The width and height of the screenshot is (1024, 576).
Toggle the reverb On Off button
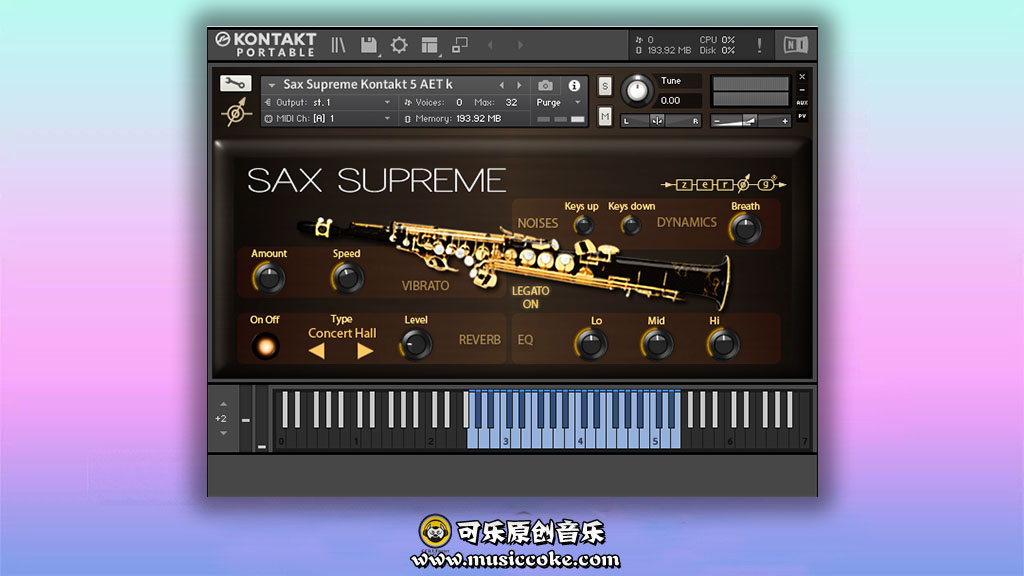tap(266, 346)
